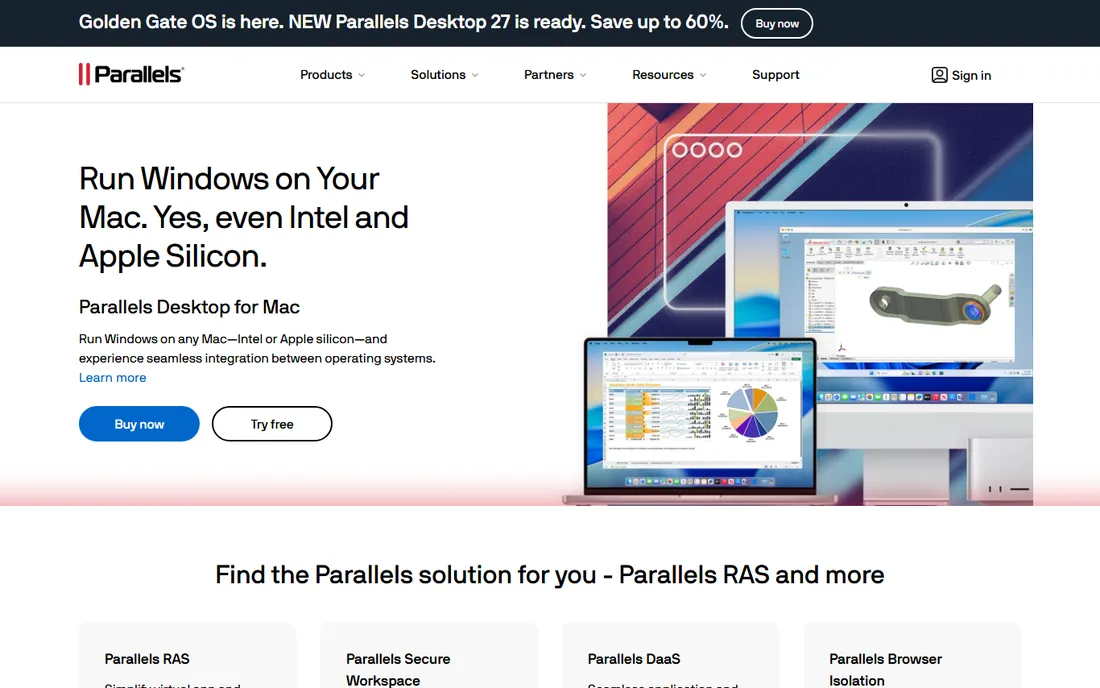The image size is (1100, 688).
Task: Click the Try free button
Action: (272, 424)
